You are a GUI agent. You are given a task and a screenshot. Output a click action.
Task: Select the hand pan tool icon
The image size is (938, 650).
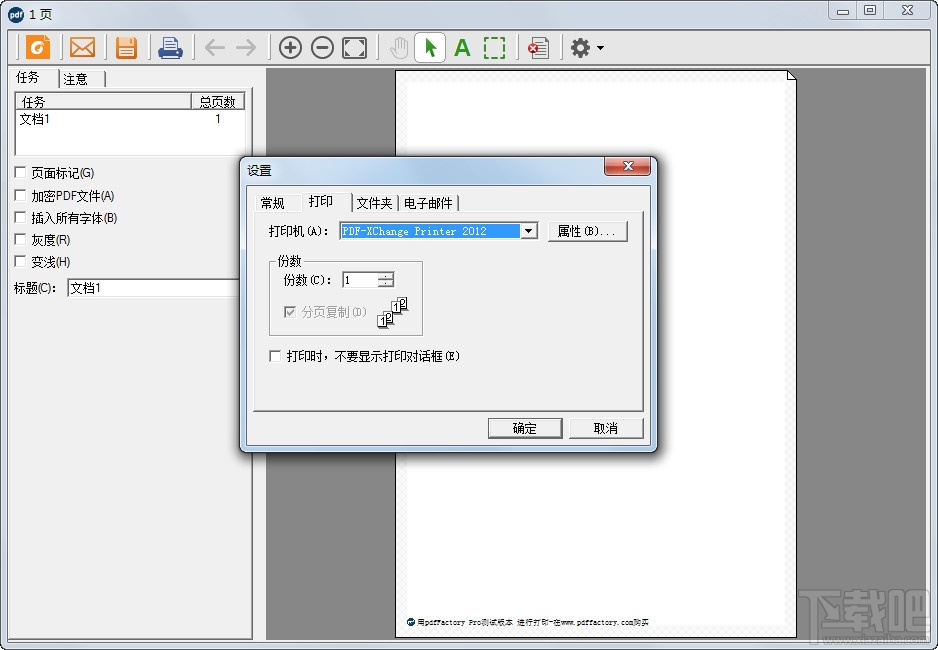coord(398,47)
